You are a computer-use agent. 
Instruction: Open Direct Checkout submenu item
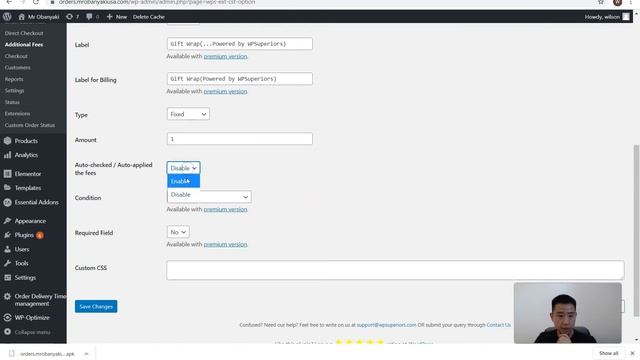click(x=24, y=33)
